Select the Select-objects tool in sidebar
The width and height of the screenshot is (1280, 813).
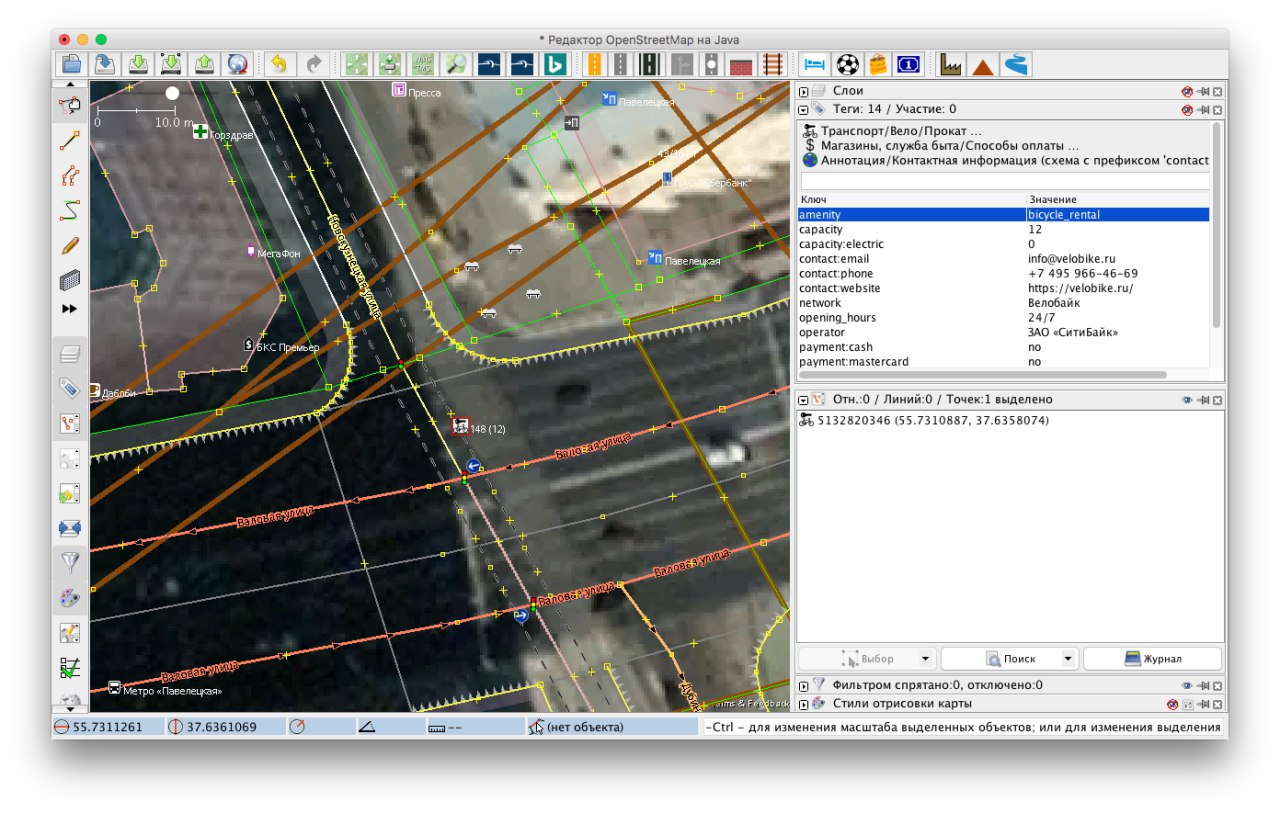[x=70, y=105]
